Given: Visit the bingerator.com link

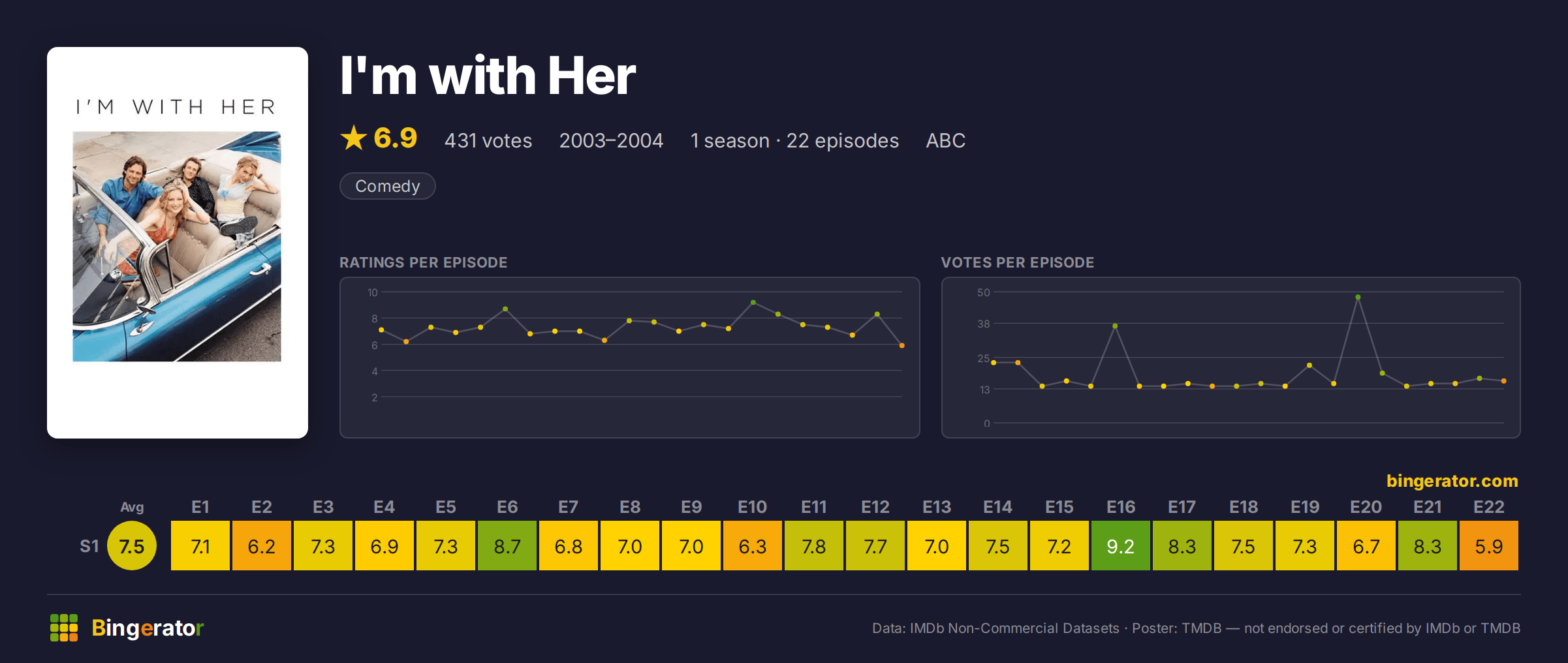Looking at the screenshot, I should (1452, 481).
